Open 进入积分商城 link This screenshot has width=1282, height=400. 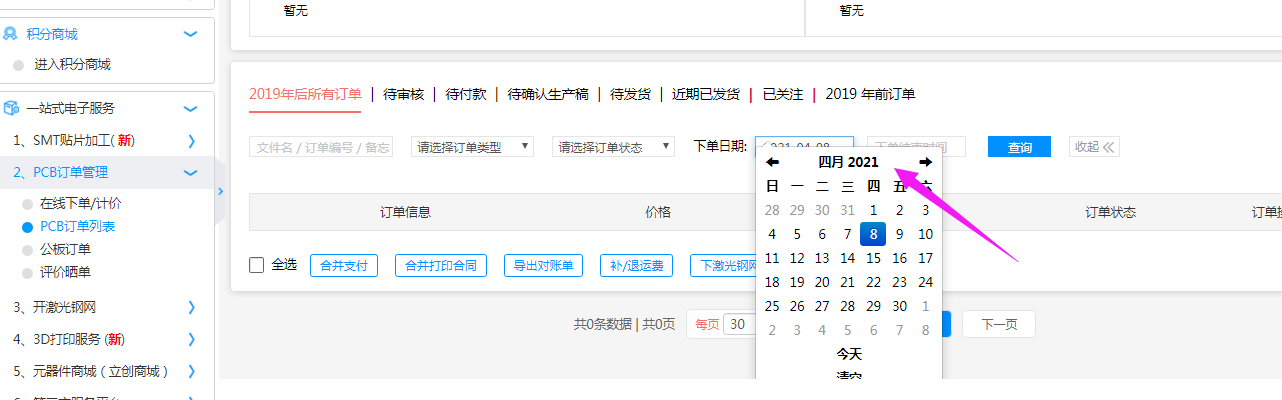click(x=72, y=64)
